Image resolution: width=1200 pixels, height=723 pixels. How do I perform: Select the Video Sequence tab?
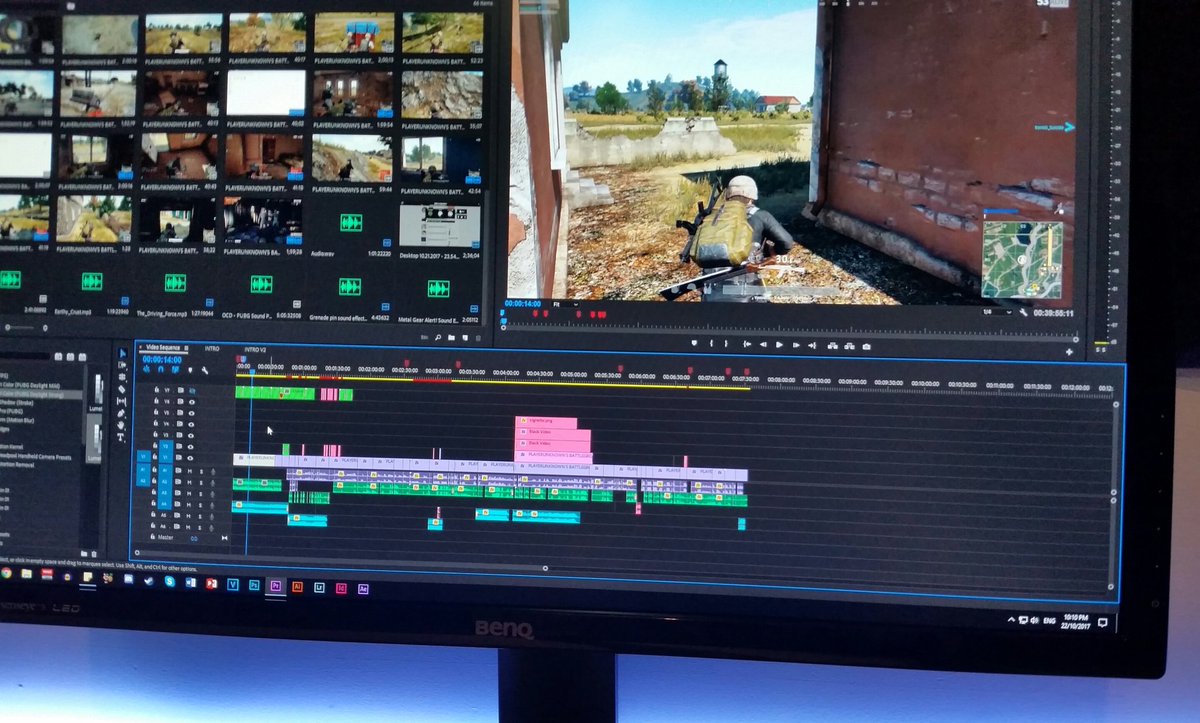pos(164,347)
